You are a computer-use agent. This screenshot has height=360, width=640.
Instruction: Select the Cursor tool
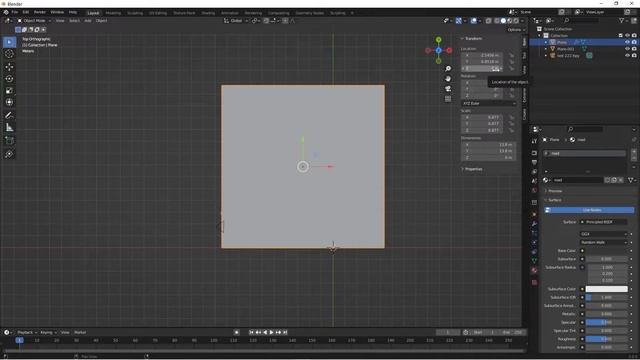pyautogui.click(x=9, y=54)
